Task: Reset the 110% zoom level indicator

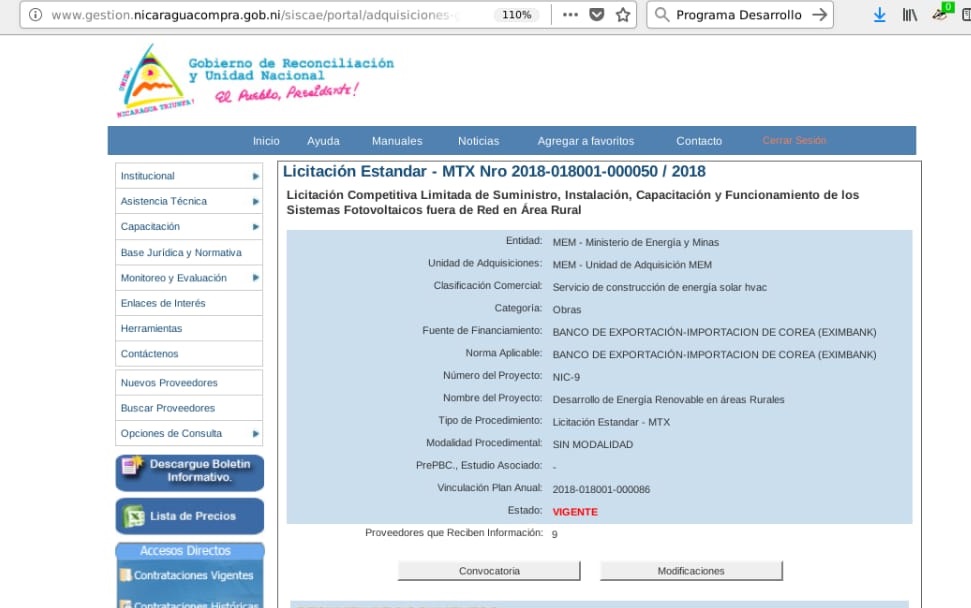Action: [x=516, y=14]
